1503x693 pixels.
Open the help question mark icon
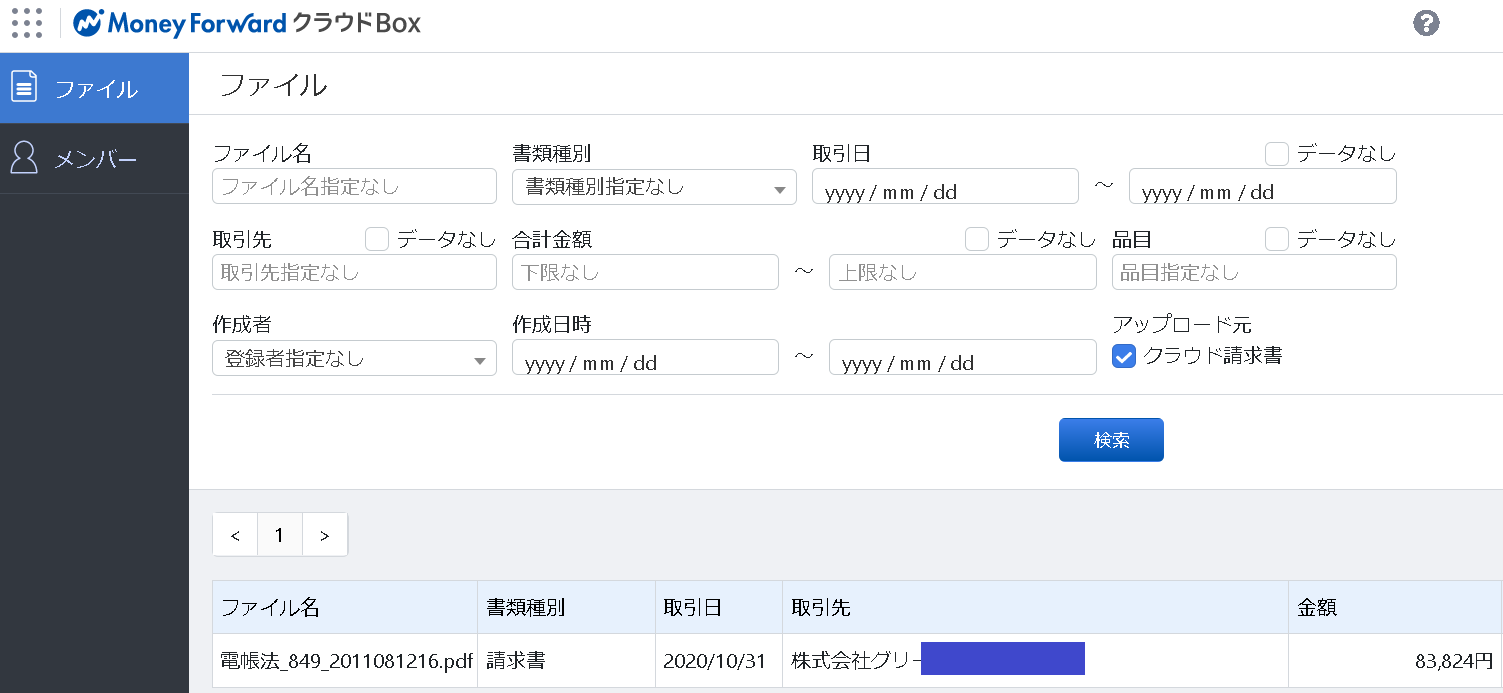coord(1426,24)
